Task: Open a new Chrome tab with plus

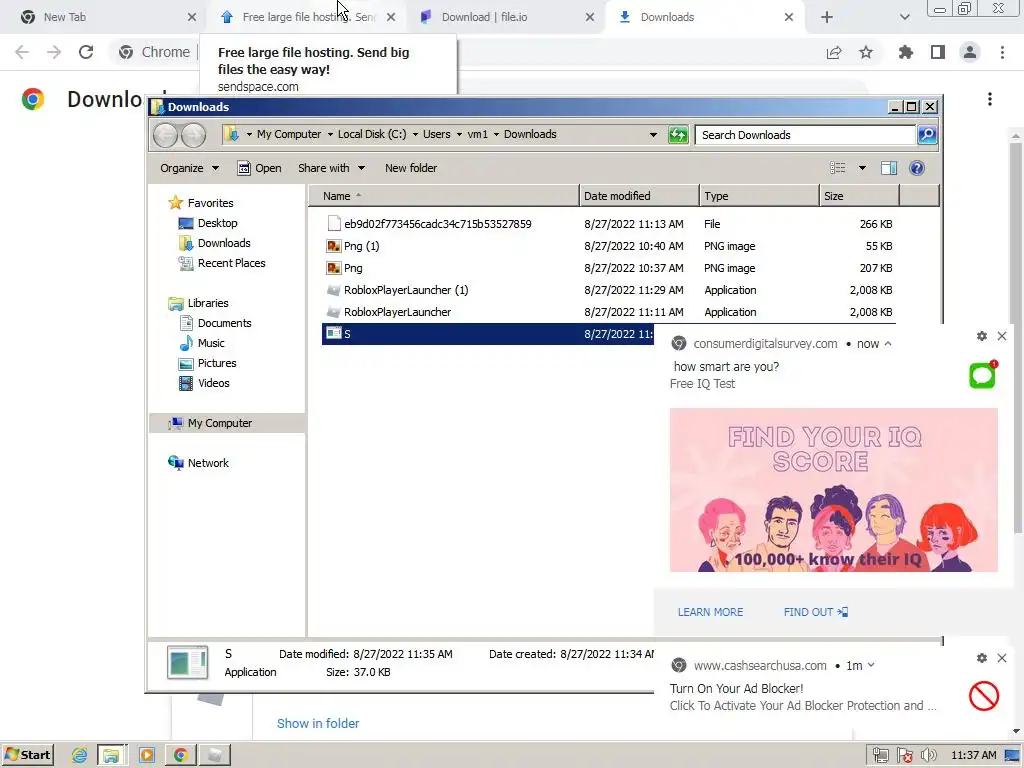Action: (827, 17)
